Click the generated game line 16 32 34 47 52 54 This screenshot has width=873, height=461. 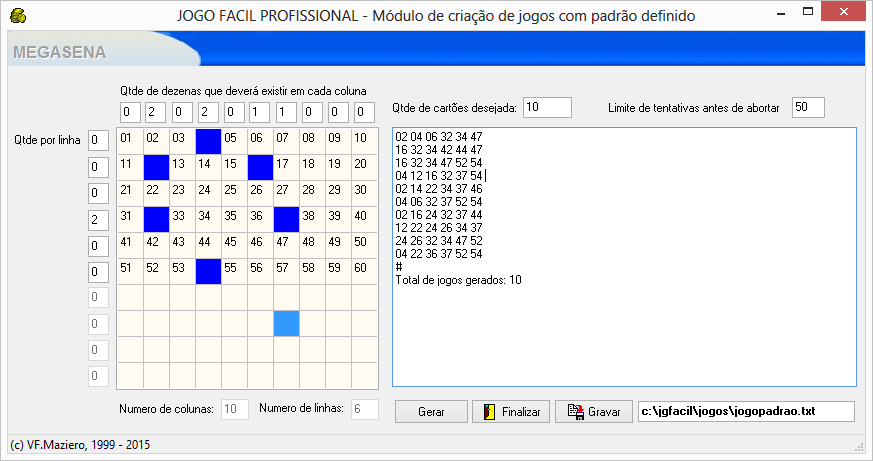click(x=439, y=163)
